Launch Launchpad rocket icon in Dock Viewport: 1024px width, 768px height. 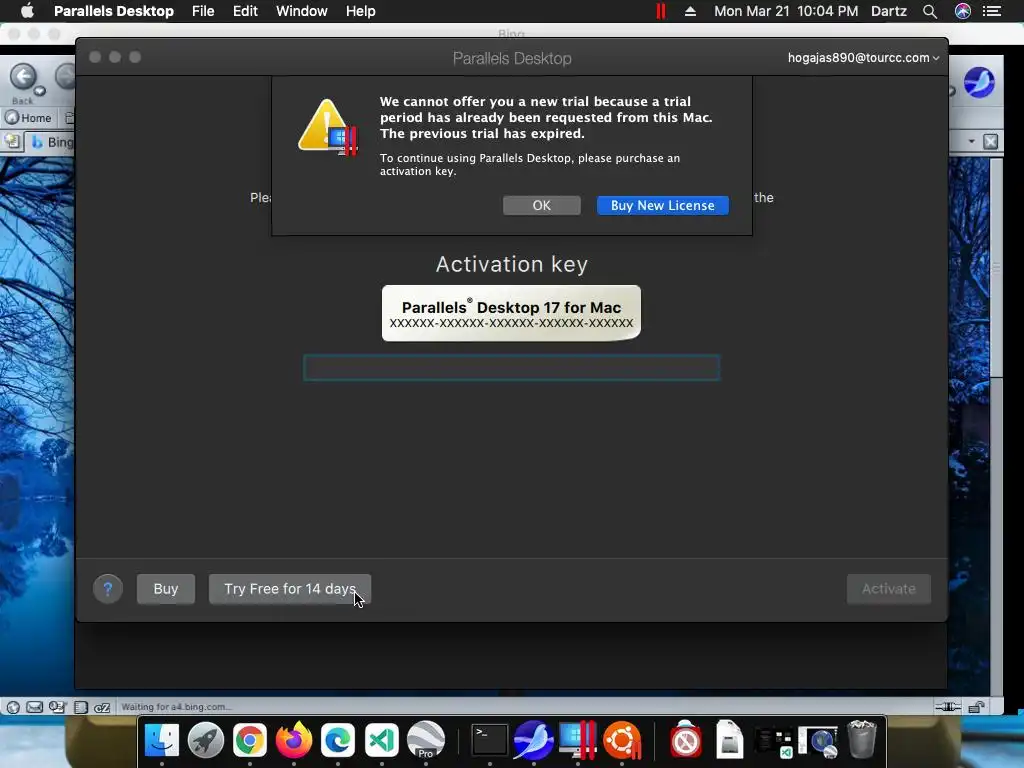coord(206,741)
